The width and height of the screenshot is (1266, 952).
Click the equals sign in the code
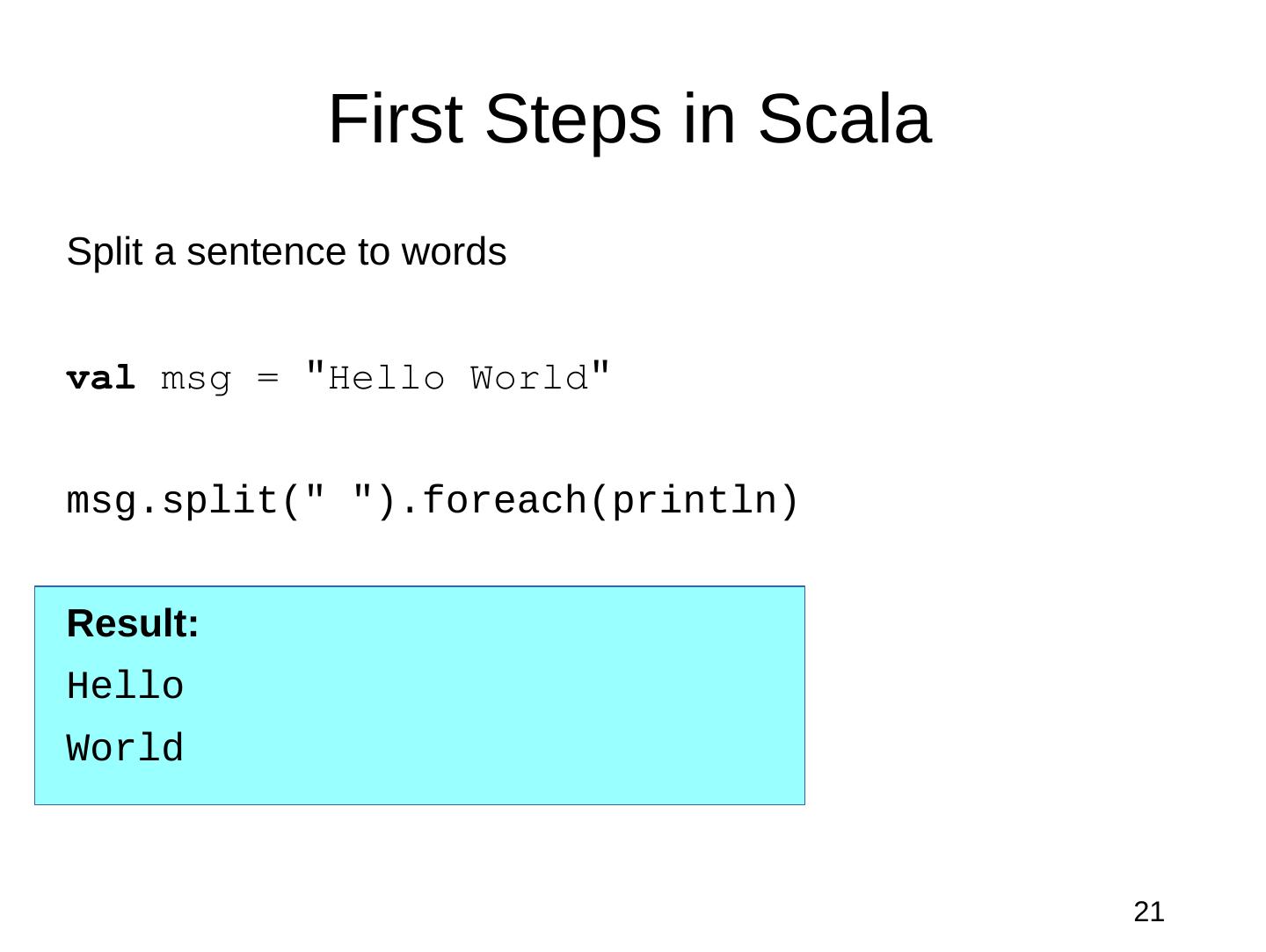pyautogui.click(x=267, y=379)
